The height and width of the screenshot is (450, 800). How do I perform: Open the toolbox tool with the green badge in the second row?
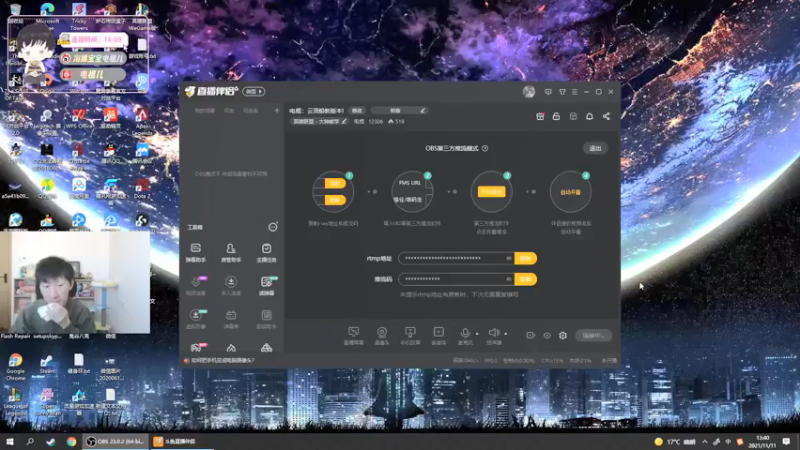tap(267, 285)
